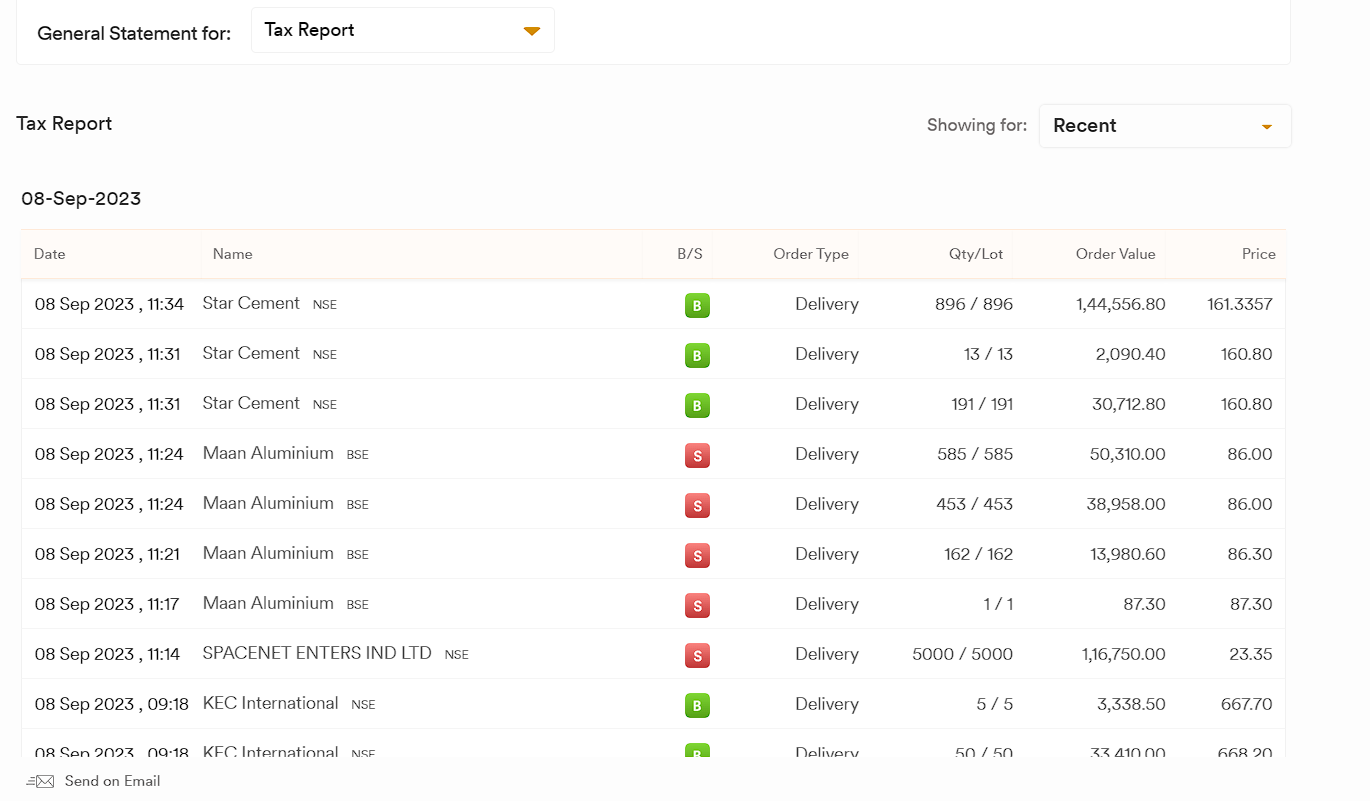Click Sell badge on SPACENET ENTERS IND LTD row
Viewport: 1370px width, 801px height.
[x=697, y=655]
